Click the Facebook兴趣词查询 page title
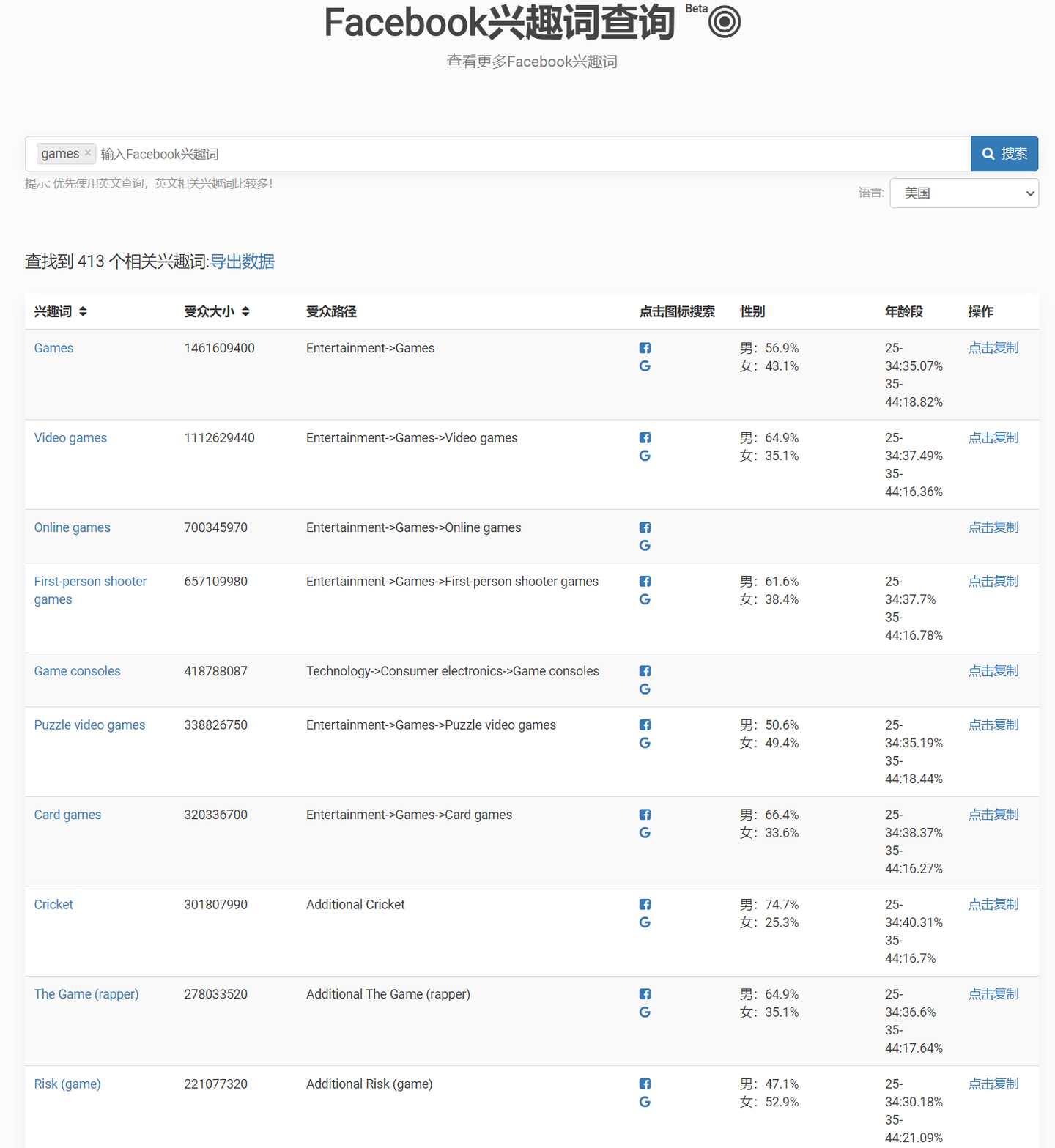Screen dimensions: 1055x1148 point(499,22)
